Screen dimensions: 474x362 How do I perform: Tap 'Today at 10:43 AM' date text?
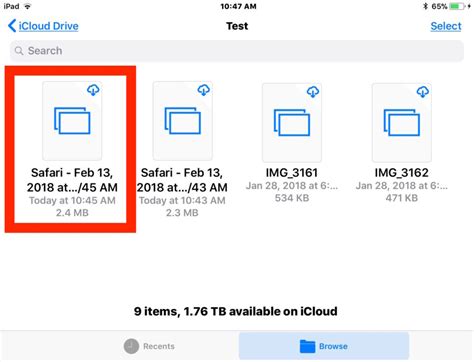182,201
